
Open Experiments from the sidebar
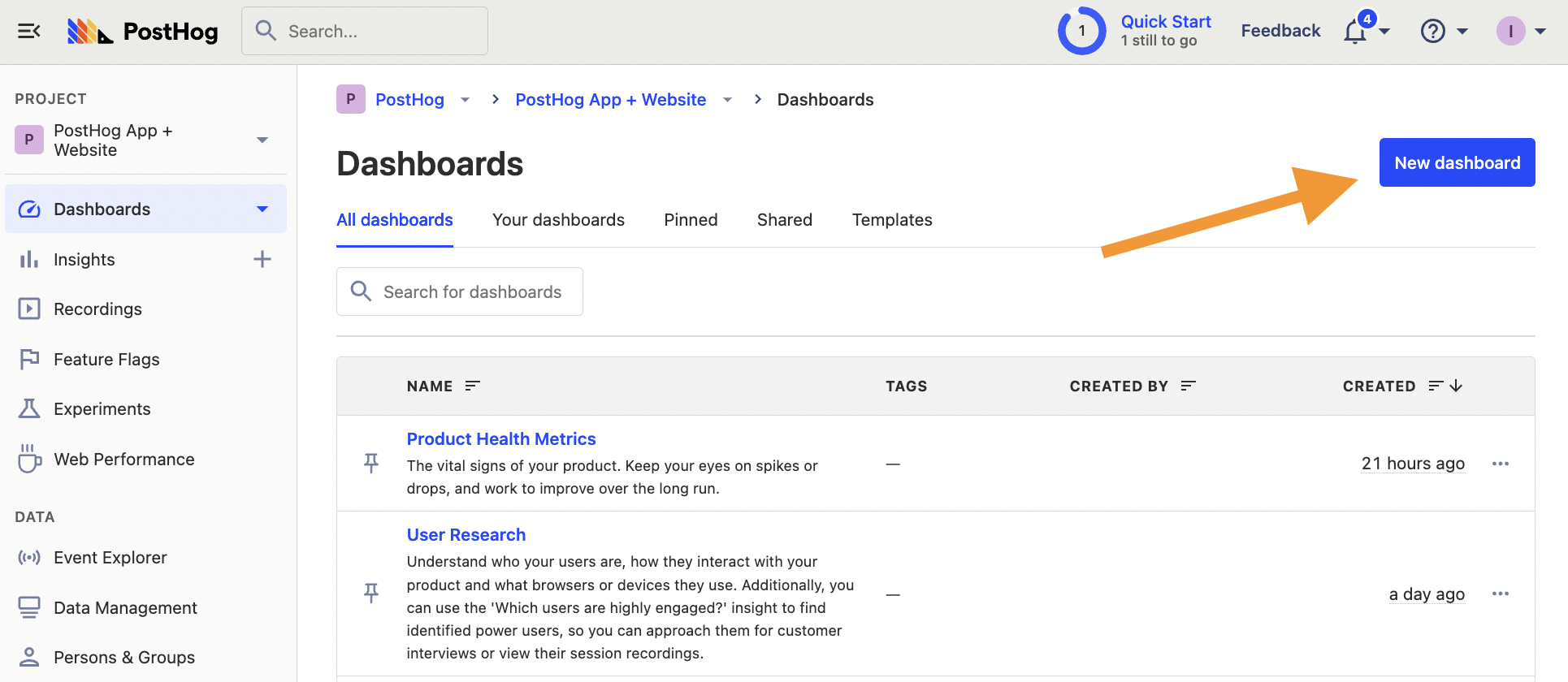102,409
